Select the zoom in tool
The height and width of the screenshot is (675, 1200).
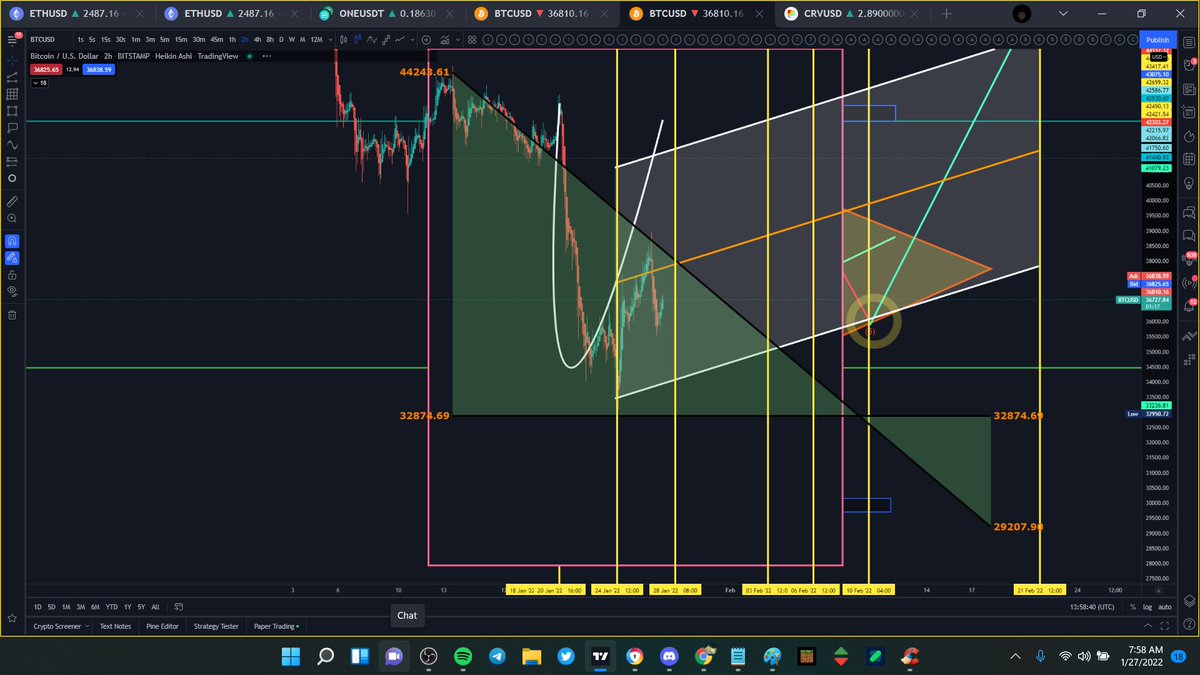coord(12,217)
